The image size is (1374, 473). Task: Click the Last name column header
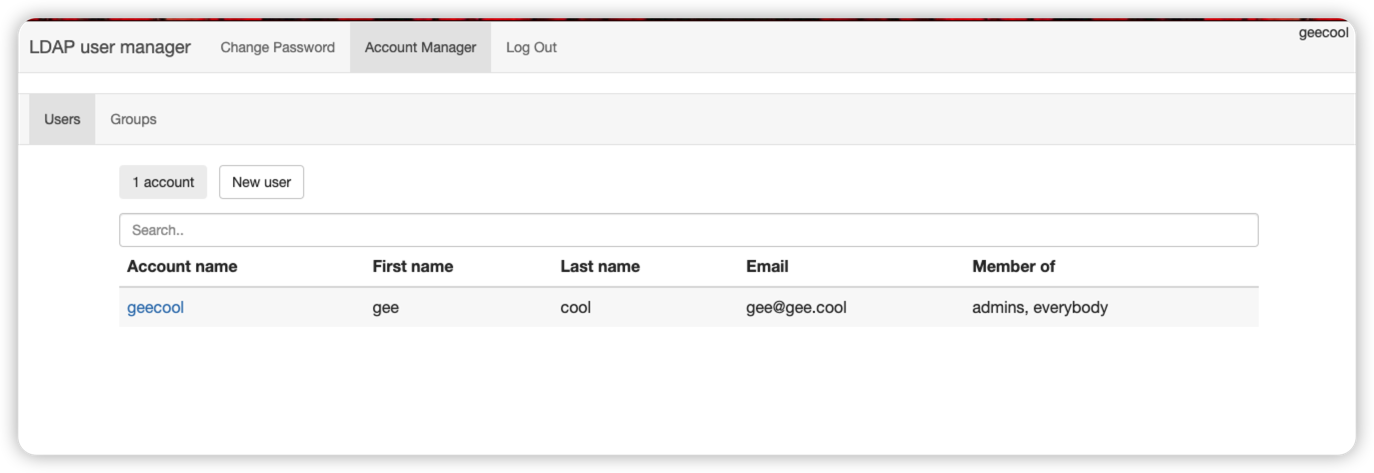point(600,266)
